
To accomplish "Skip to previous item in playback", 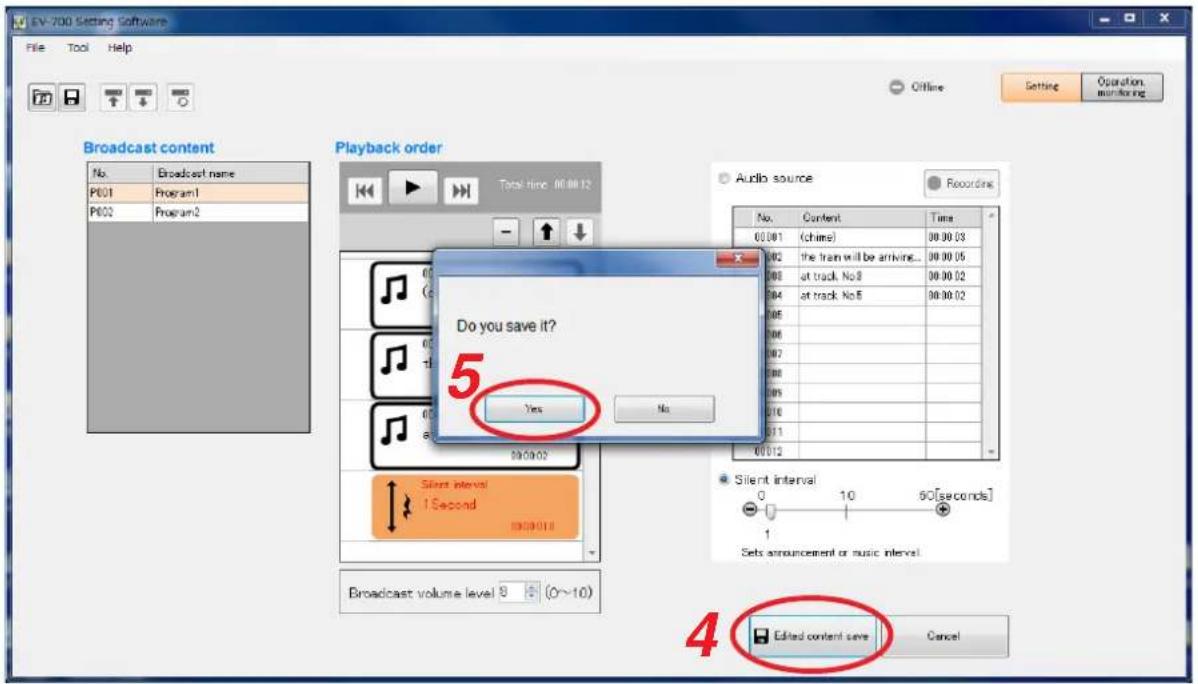I will click(364, 190).
